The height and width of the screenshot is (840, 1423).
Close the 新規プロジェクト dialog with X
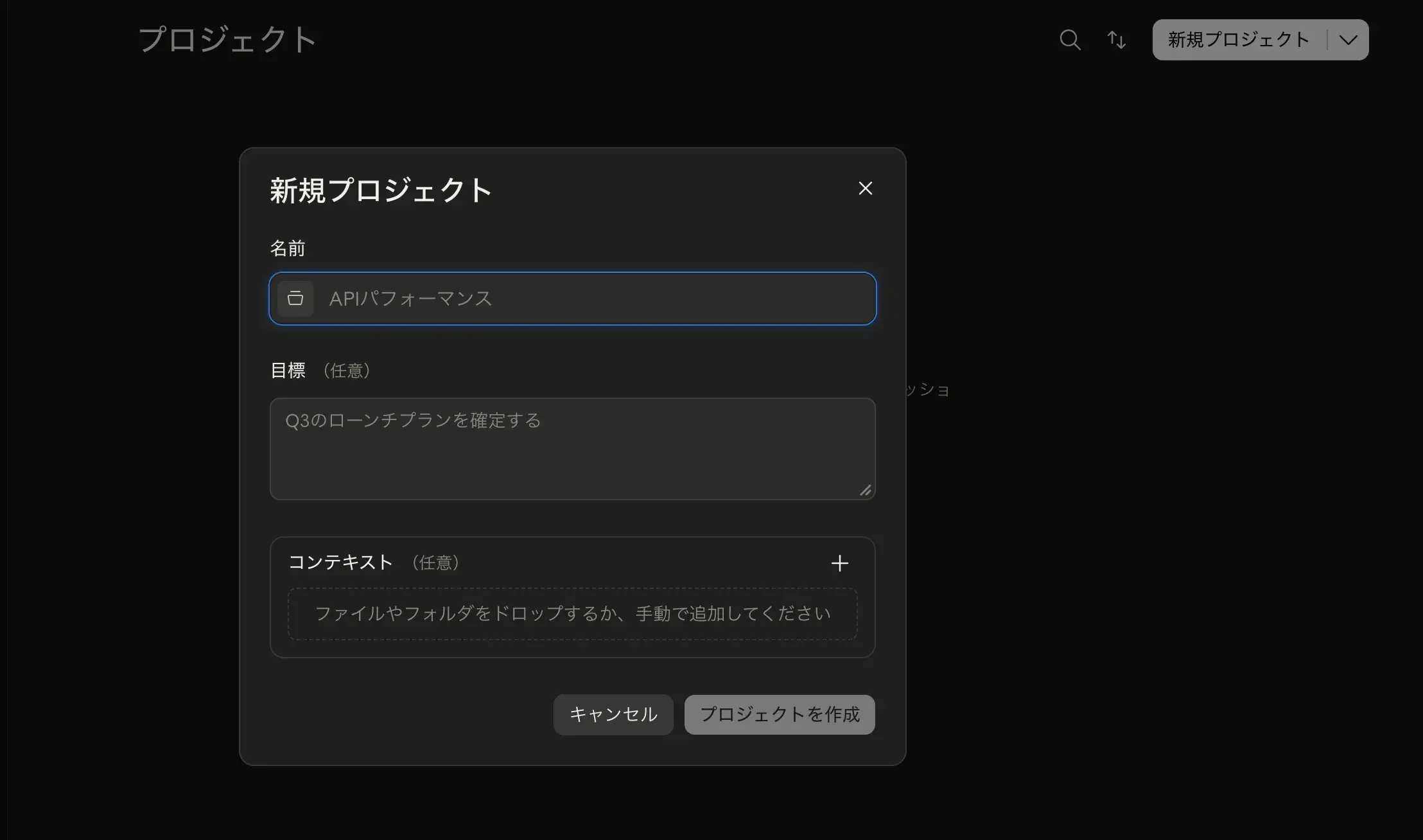[865, 188]
